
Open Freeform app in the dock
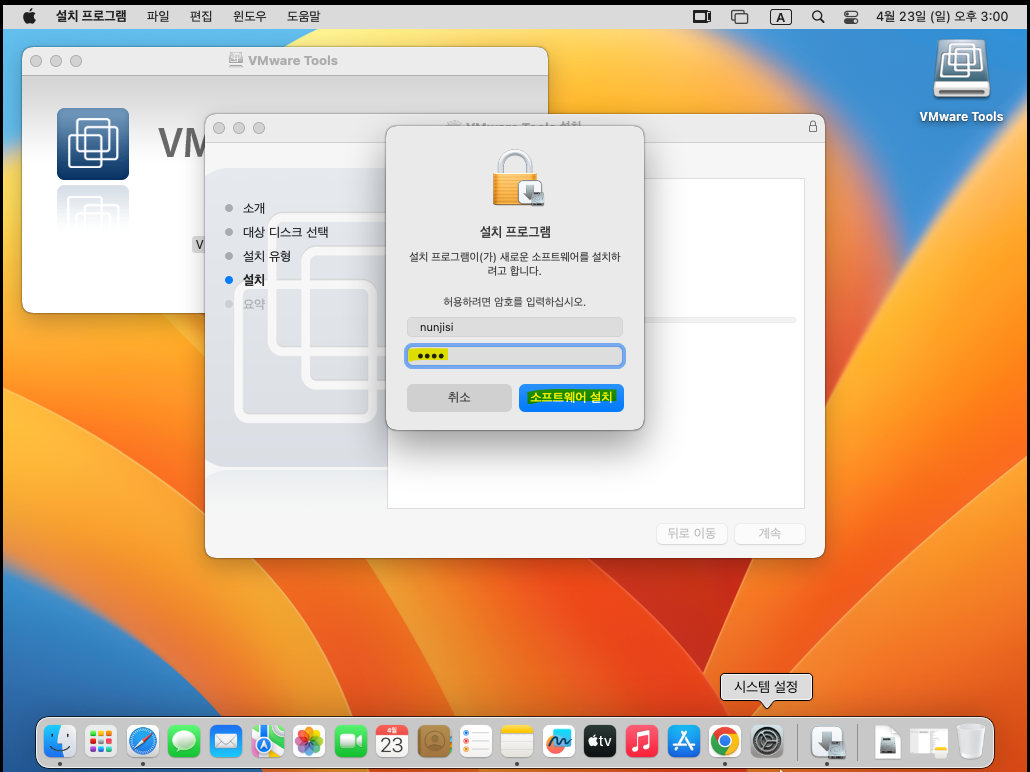(x=559, y=742)
